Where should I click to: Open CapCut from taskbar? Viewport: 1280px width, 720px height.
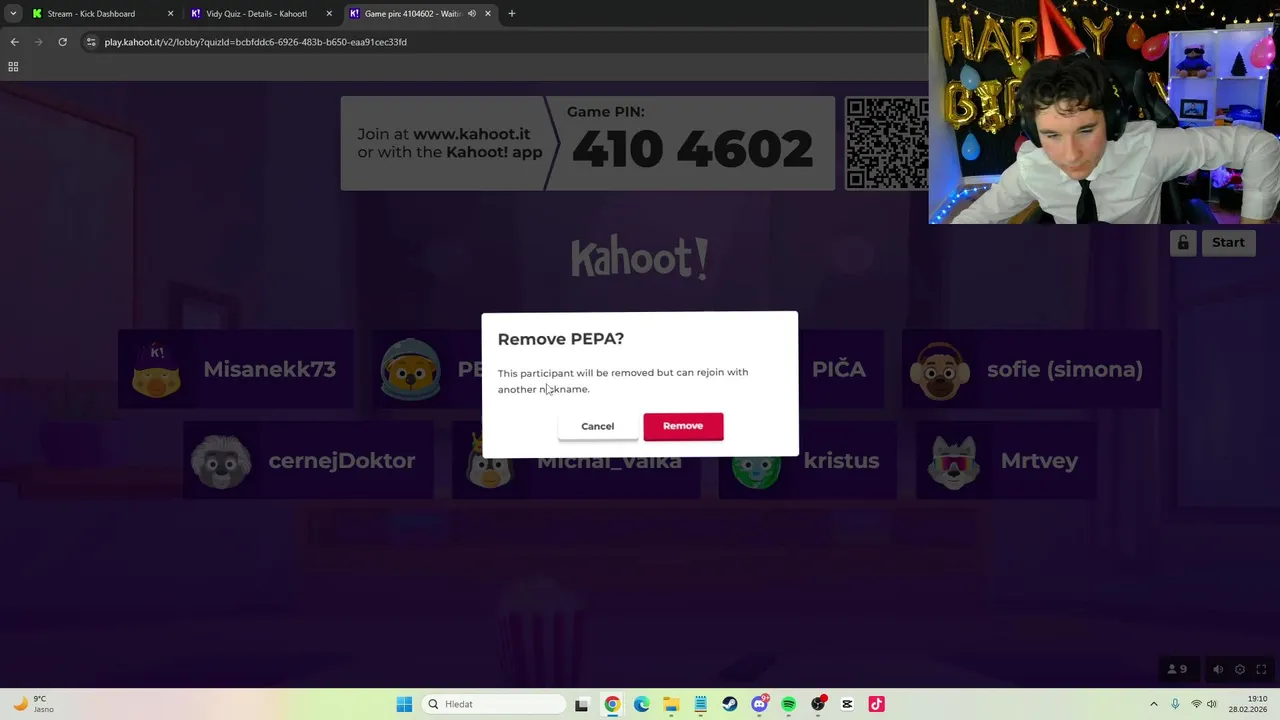(847, 704)
